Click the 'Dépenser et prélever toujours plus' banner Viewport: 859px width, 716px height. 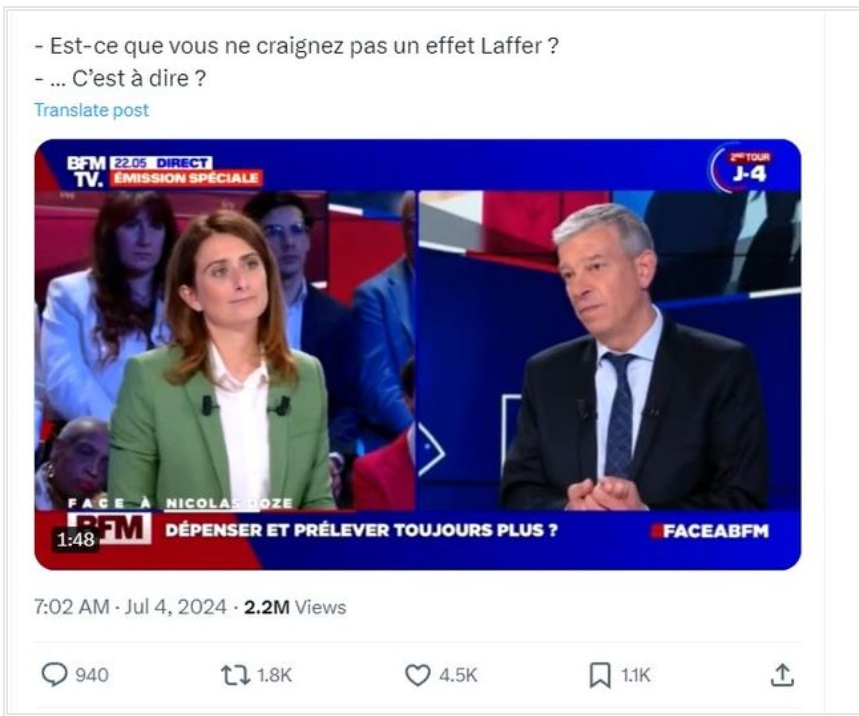362,530
